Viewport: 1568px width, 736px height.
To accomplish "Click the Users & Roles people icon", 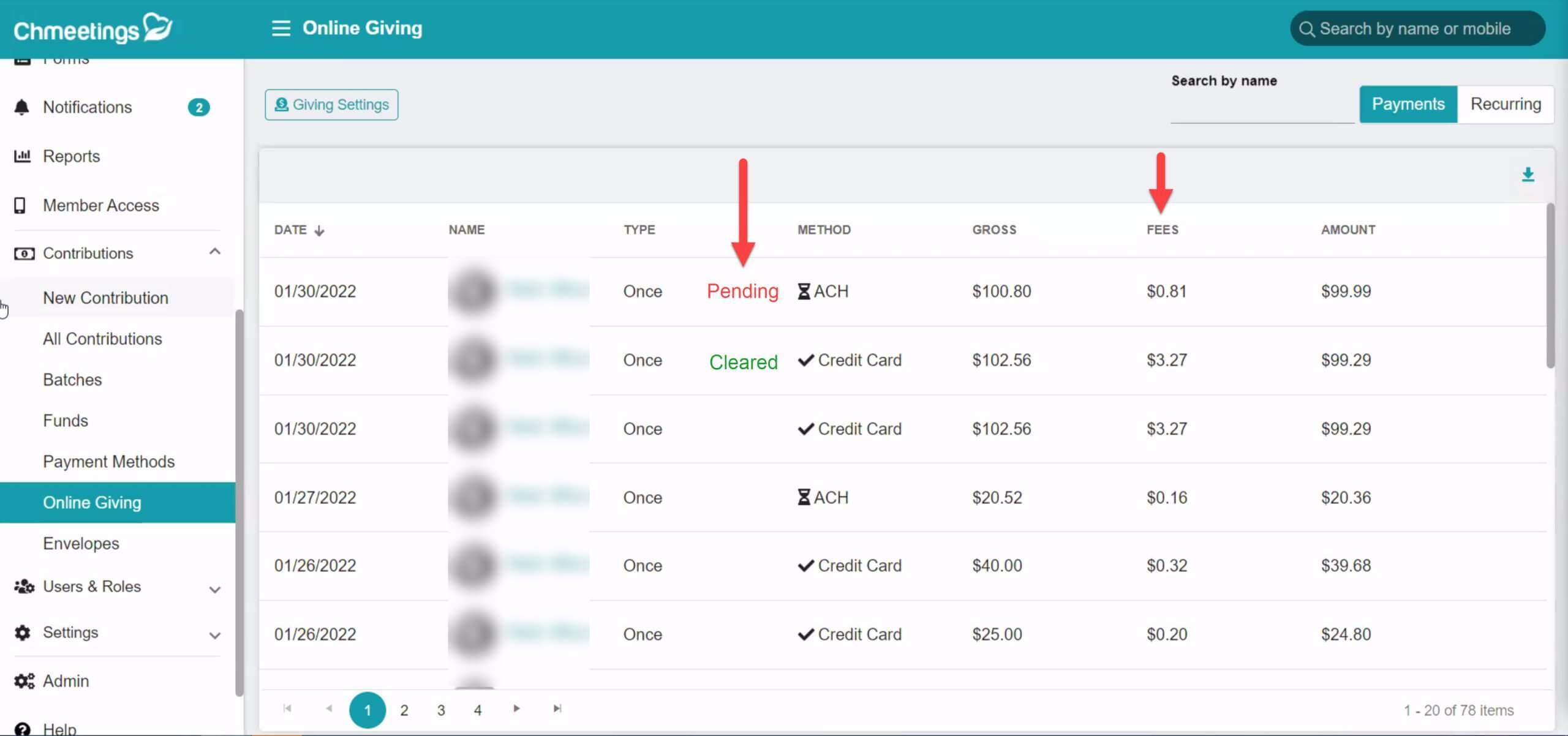I will (24, 587).
